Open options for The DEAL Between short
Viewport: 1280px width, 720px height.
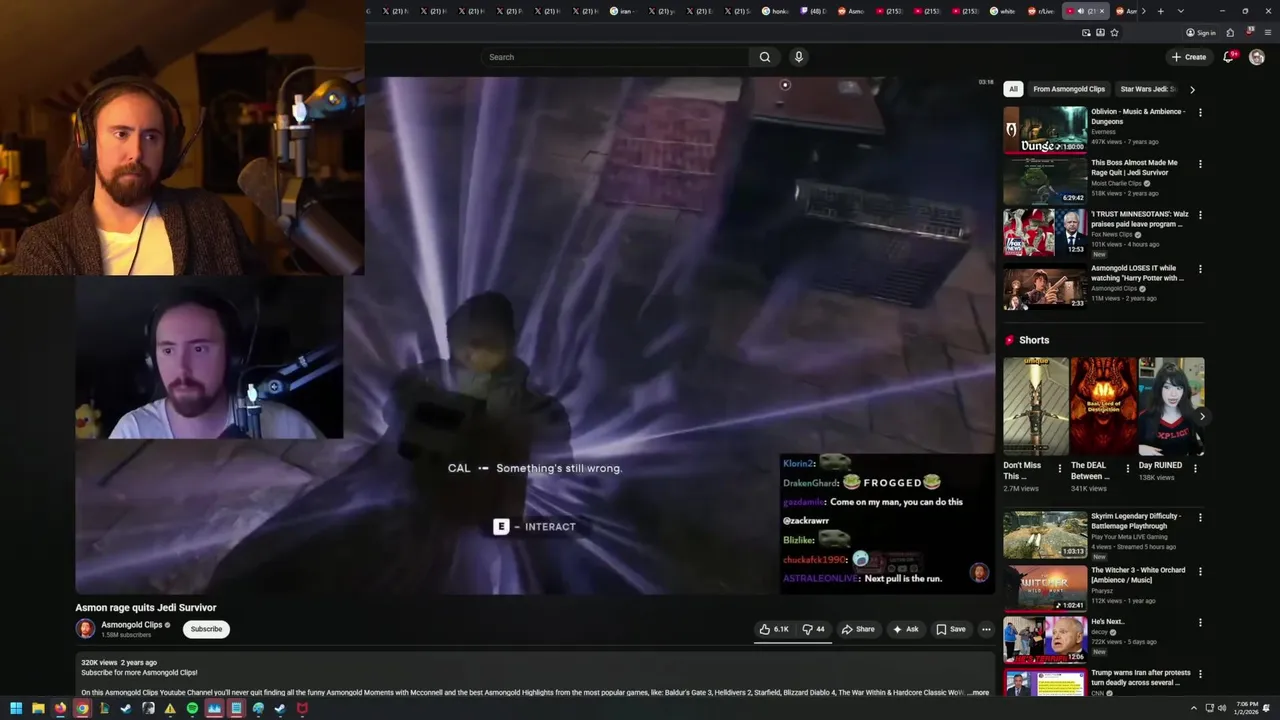(x=1128, y=468)
